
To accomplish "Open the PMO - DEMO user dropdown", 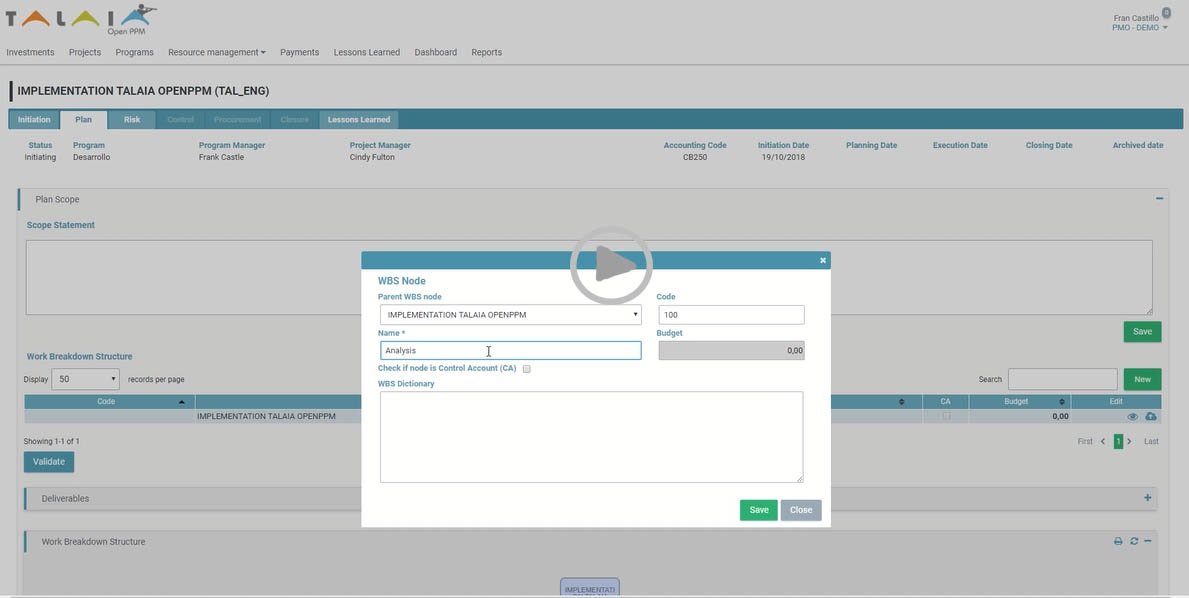I will [x=1140, y=28].
